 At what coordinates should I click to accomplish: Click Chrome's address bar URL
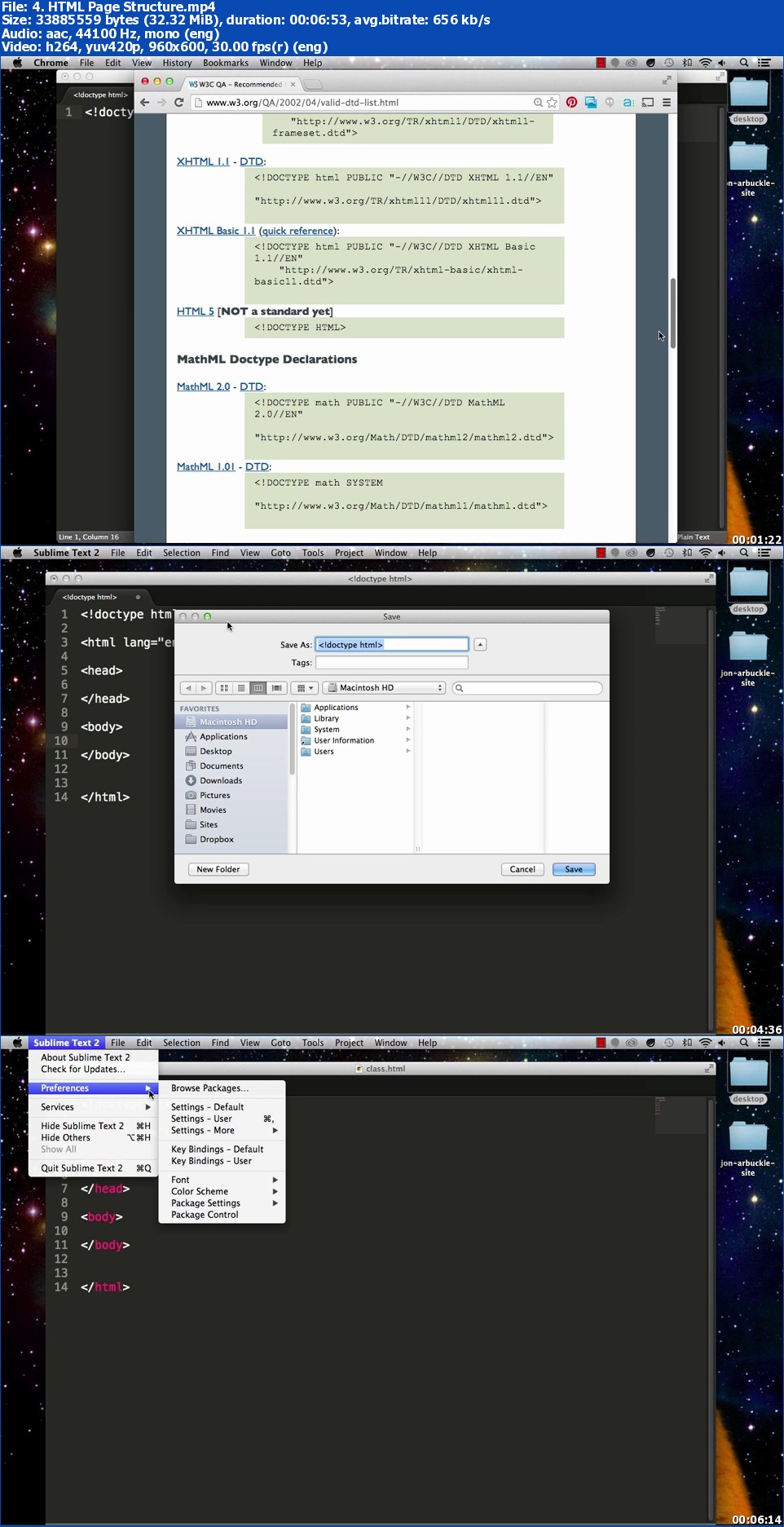pyautogui.click(x=302, y=103)
